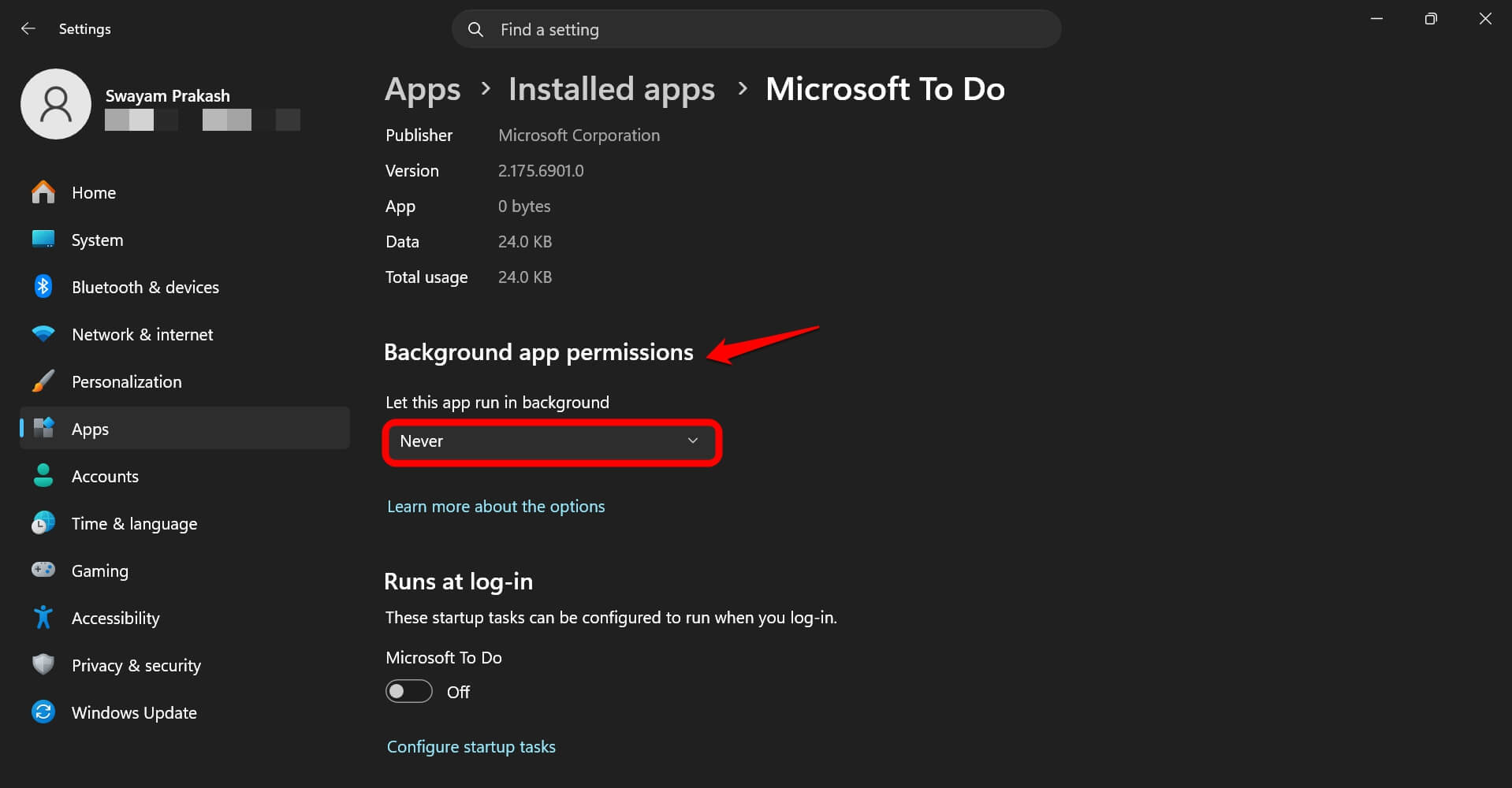Open 'Learn more about the options' link
The image size is (1512, 788).
pyautogui.click(x=495, y=506)
